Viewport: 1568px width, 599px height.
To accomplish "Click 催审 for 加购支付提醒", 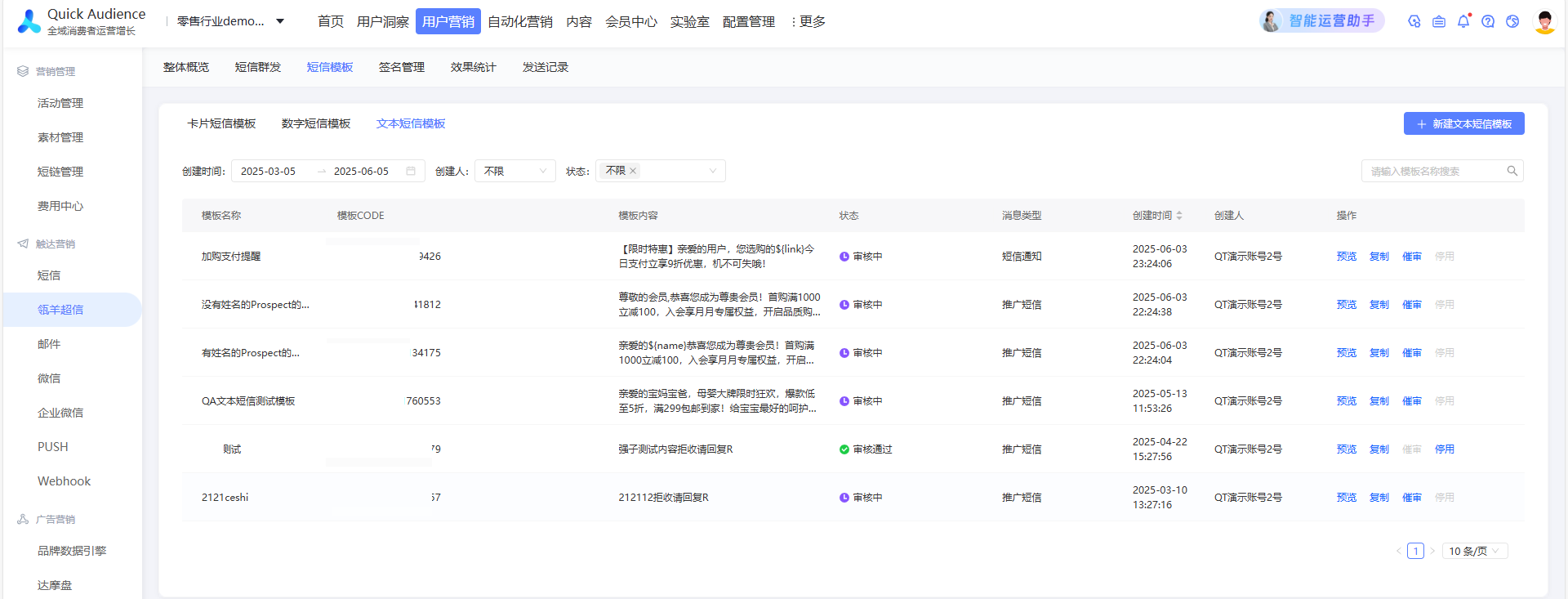I will click(x=1412, y=257).
